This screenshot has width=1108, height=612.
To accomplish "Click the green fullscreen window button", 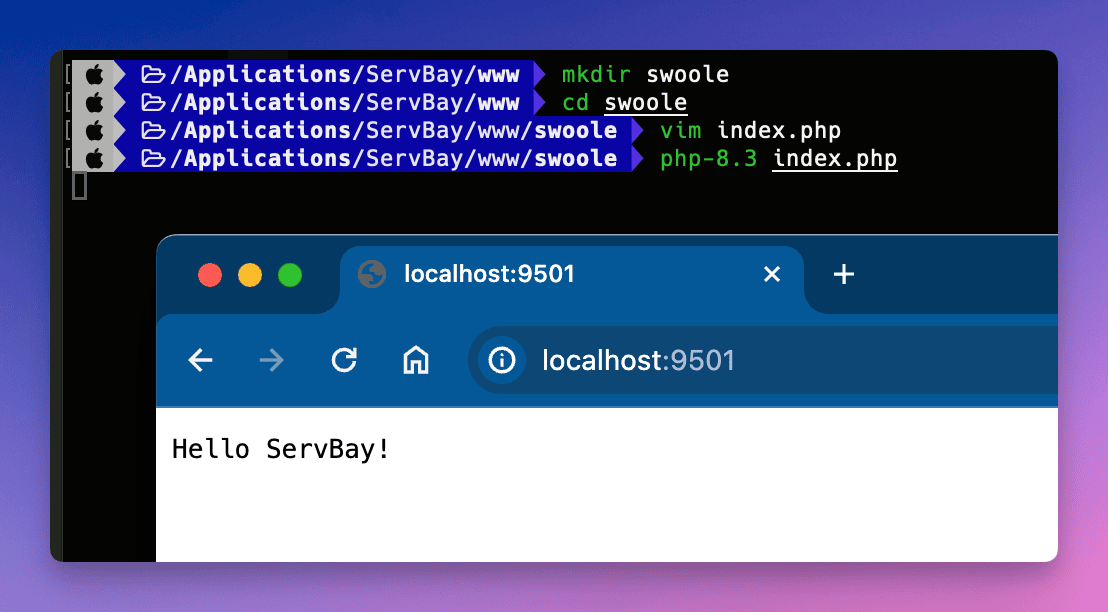I will point(290,275).
